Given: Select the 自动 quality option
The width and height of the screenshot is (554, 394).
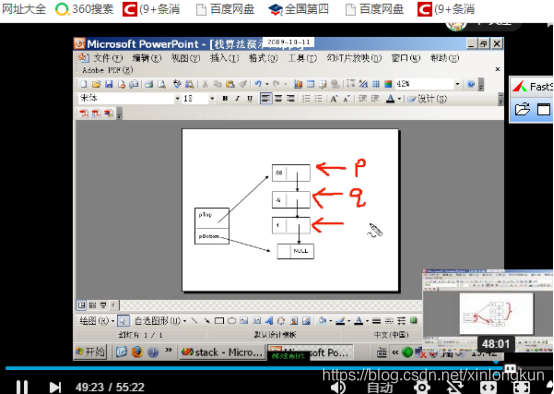Looking at the screenshot, I should pyautogui.click(x=380, y=388).
